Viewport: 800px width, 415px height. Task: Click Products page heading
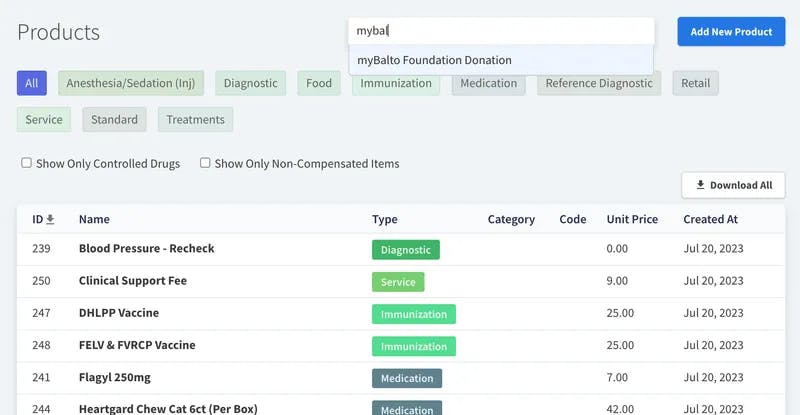[x=59, y=32]
